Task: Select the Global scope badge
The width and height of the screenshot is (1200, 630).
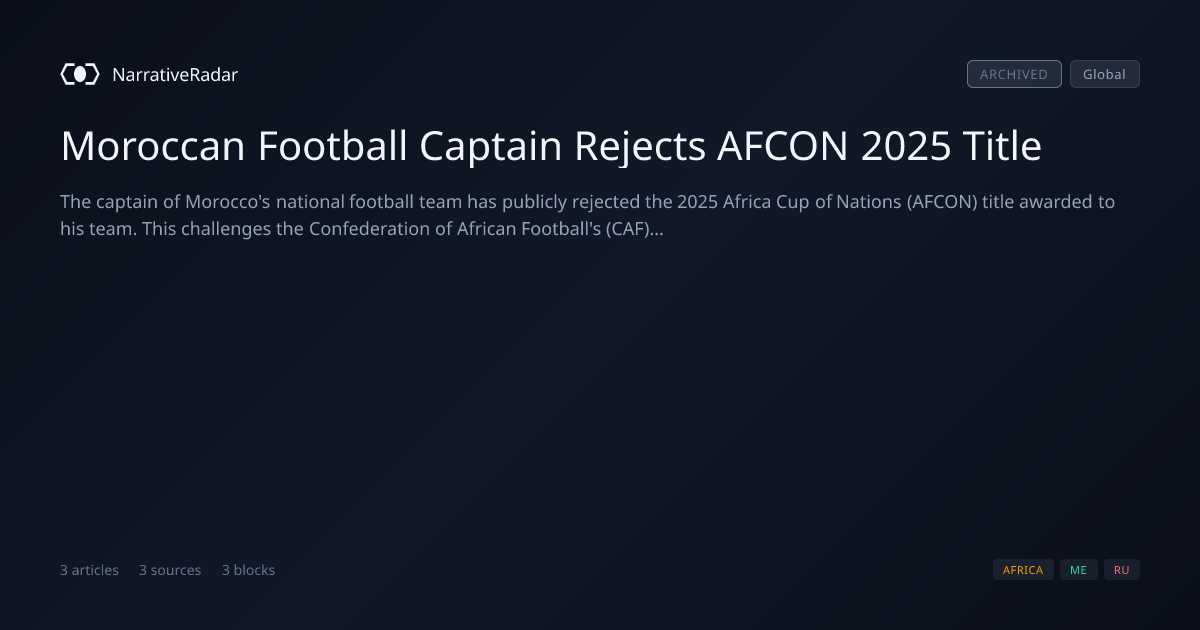Action: coord(1104,74)
